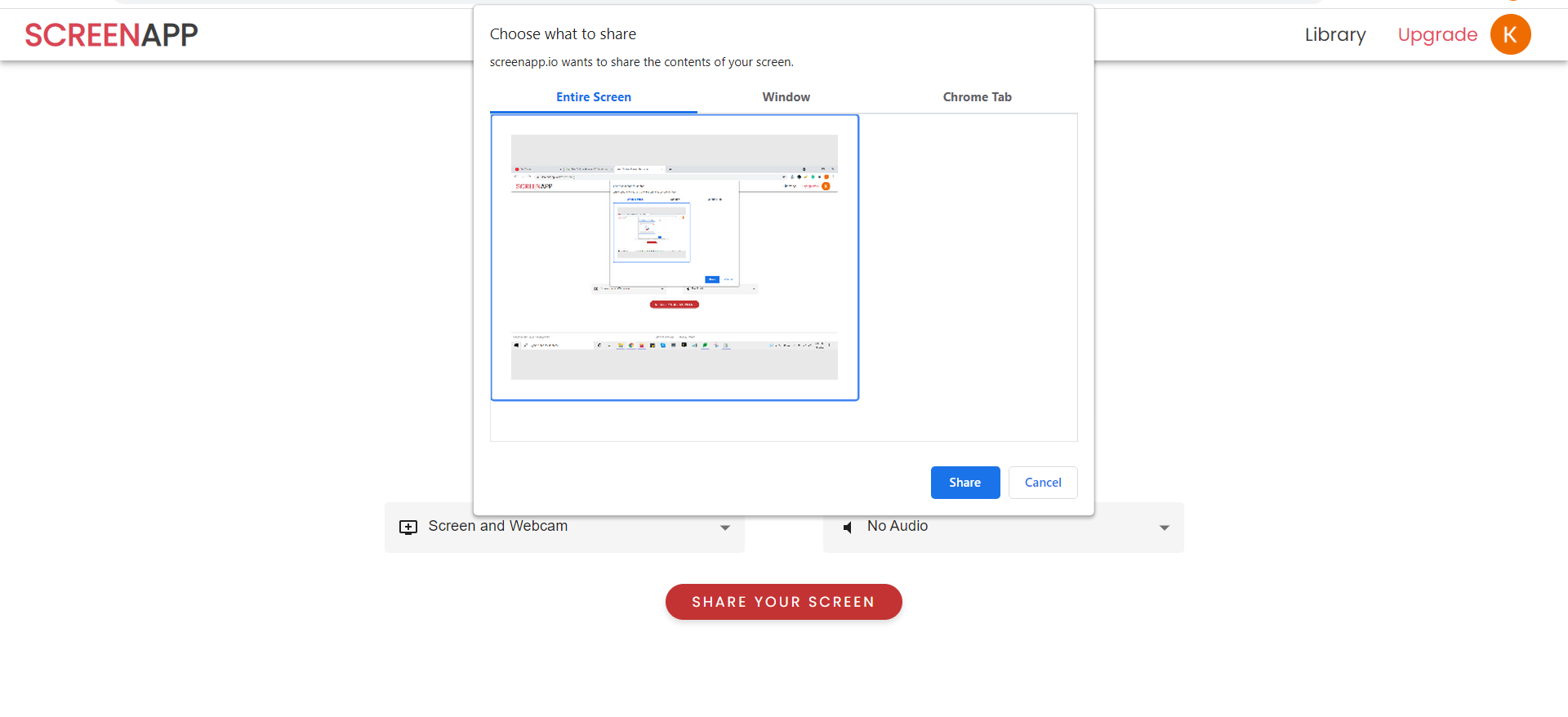Click the speaker icon beside No Audio

848,528
